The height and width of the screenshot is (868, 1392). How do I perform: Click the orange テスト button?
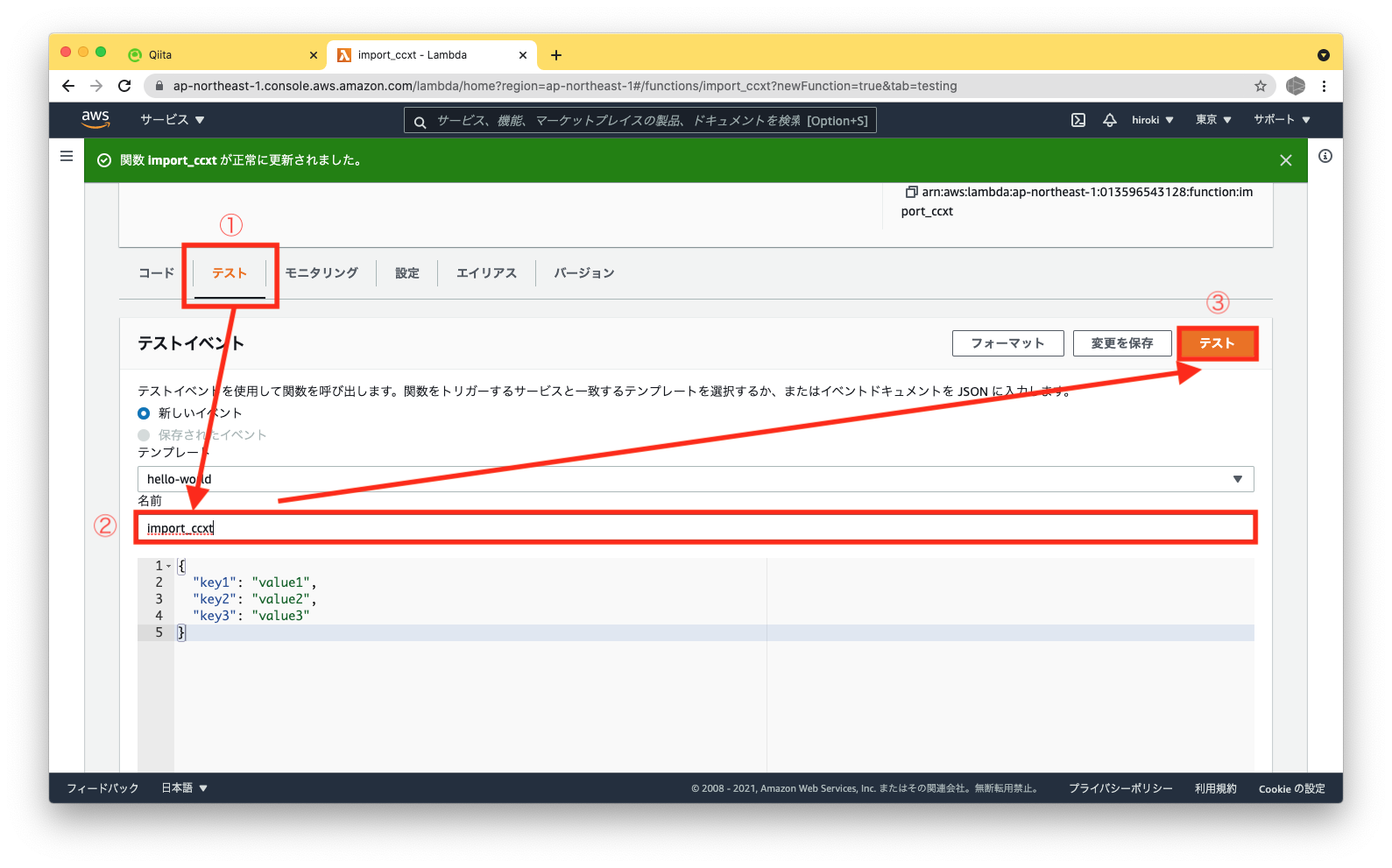pos(1217,343)
